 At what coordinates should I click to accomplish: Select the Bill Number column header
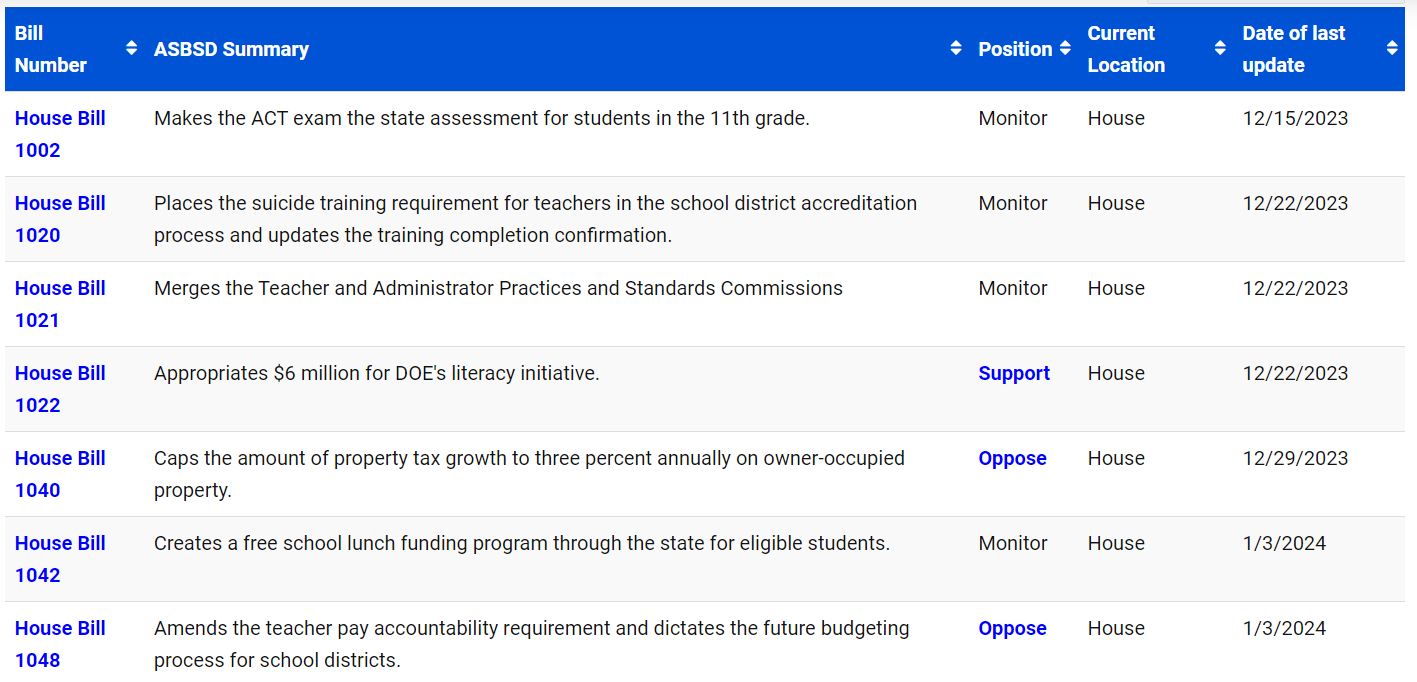[51, 49]
